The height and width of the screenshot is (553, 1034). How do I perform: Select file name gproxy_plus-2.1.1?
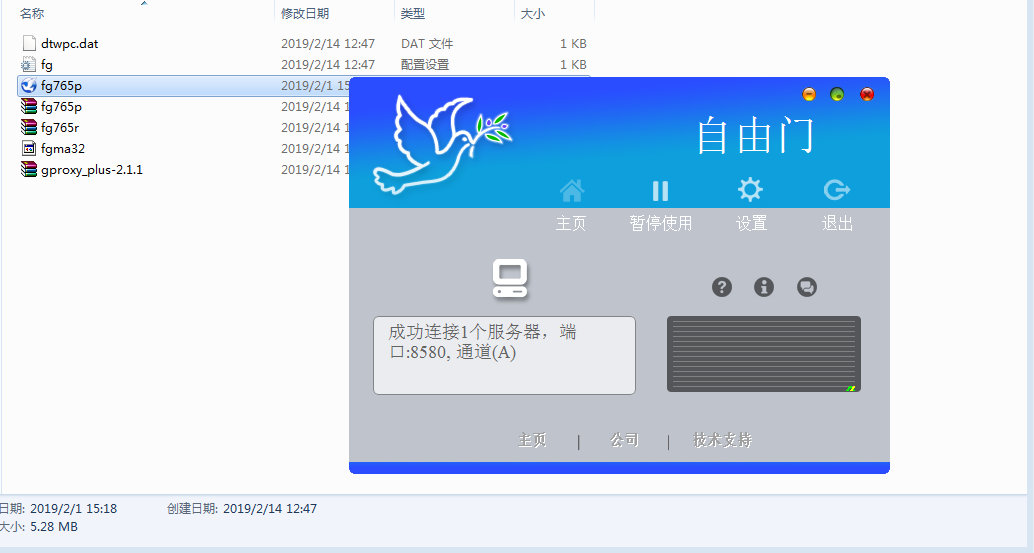click(92, 169)
